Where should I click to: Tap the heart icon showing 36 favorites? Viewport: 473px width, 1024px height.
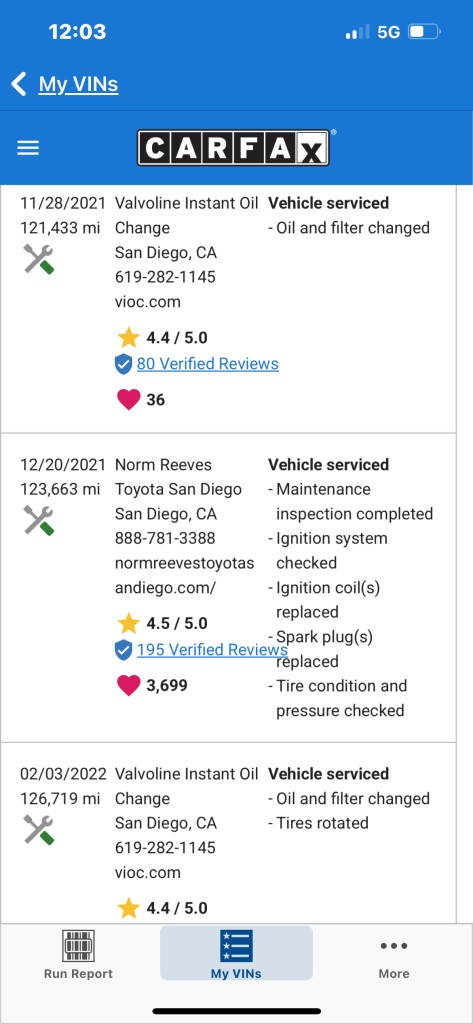129,400
